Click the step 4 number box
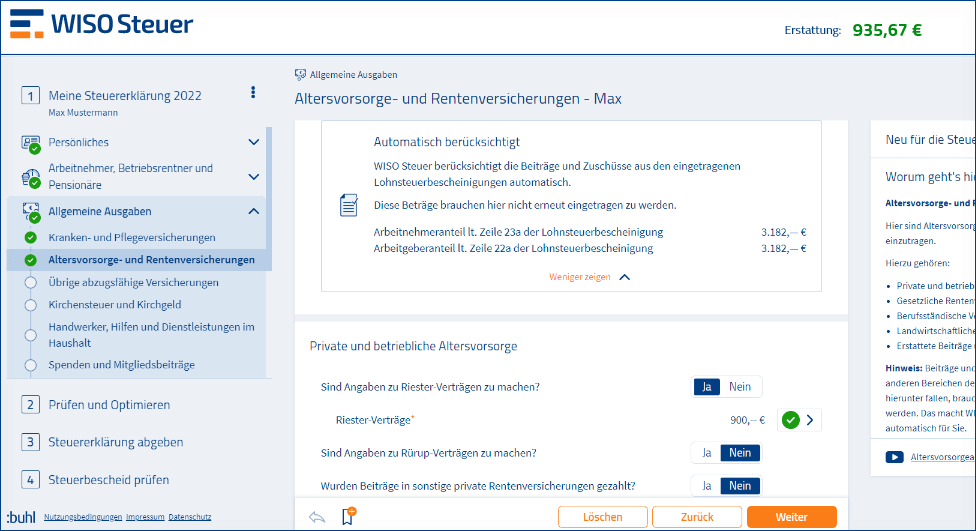 (x=30, y=479)
